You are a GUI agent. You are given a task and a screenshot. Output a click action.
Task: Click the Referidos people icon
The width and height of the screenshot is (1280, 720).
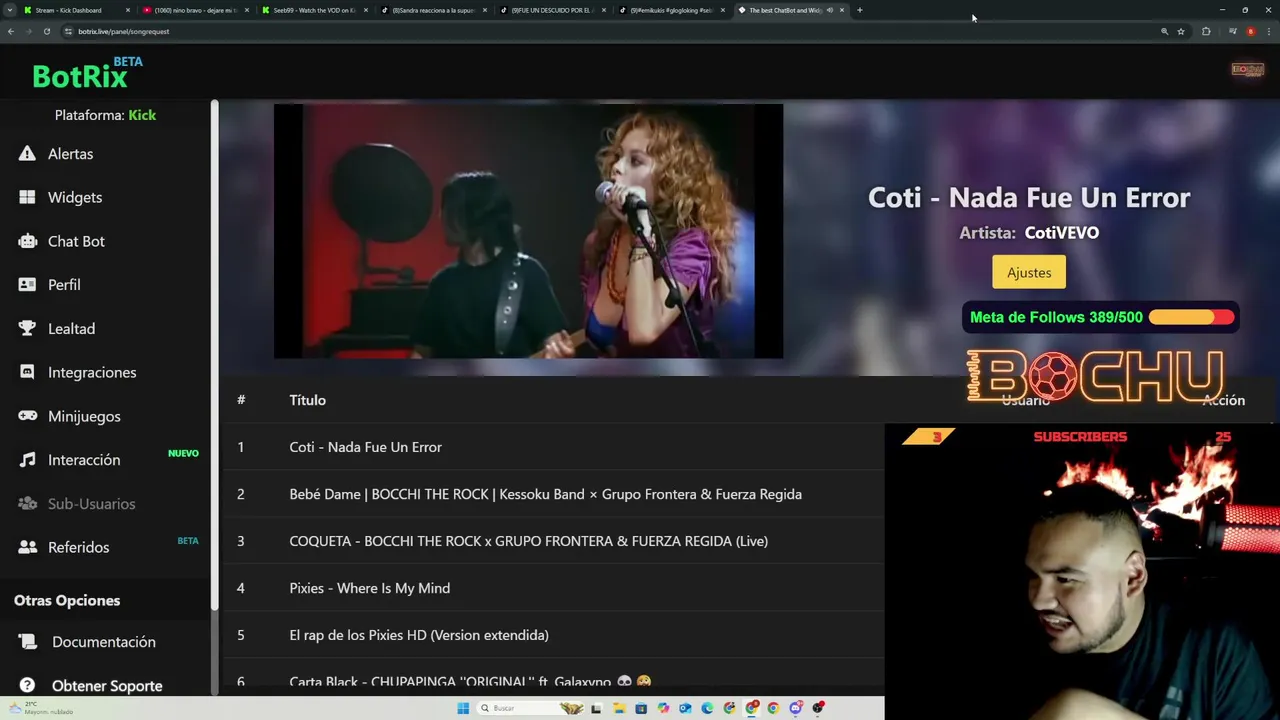[27, 547]
